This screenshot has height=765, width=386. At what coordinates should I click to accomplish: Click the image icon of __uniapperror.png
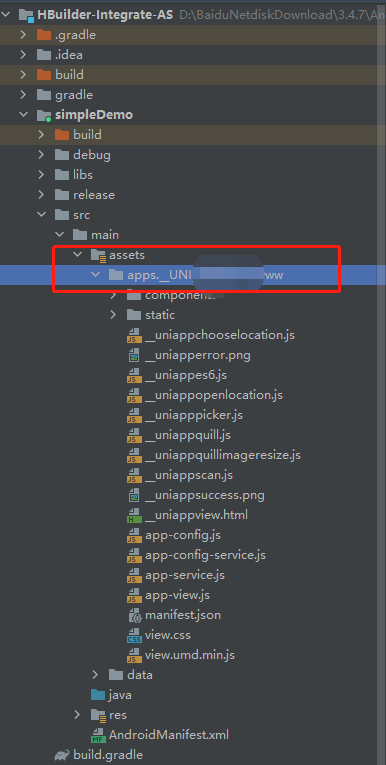pos(134,355)
